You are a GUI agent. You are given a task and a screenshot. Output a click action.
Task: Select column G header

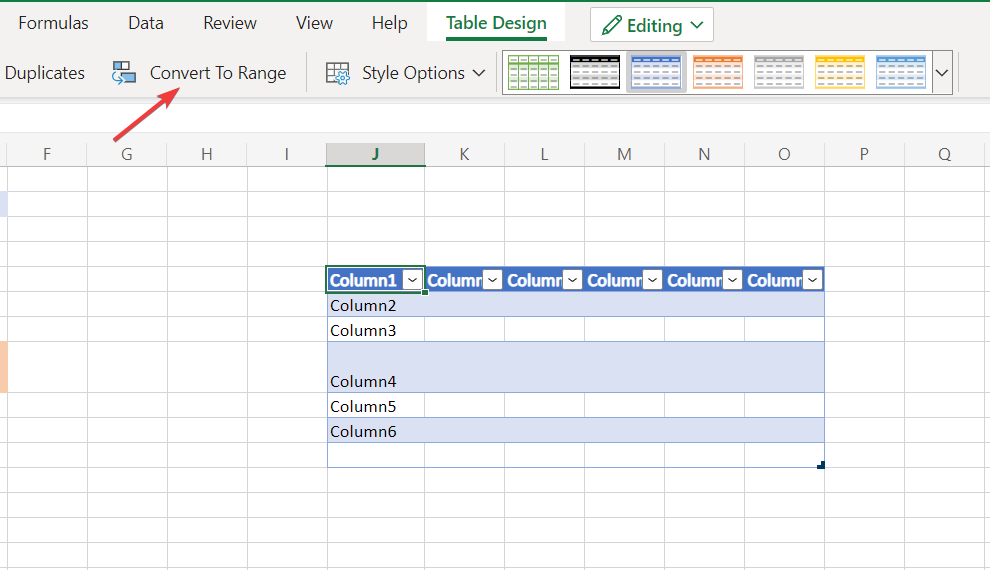127,154
